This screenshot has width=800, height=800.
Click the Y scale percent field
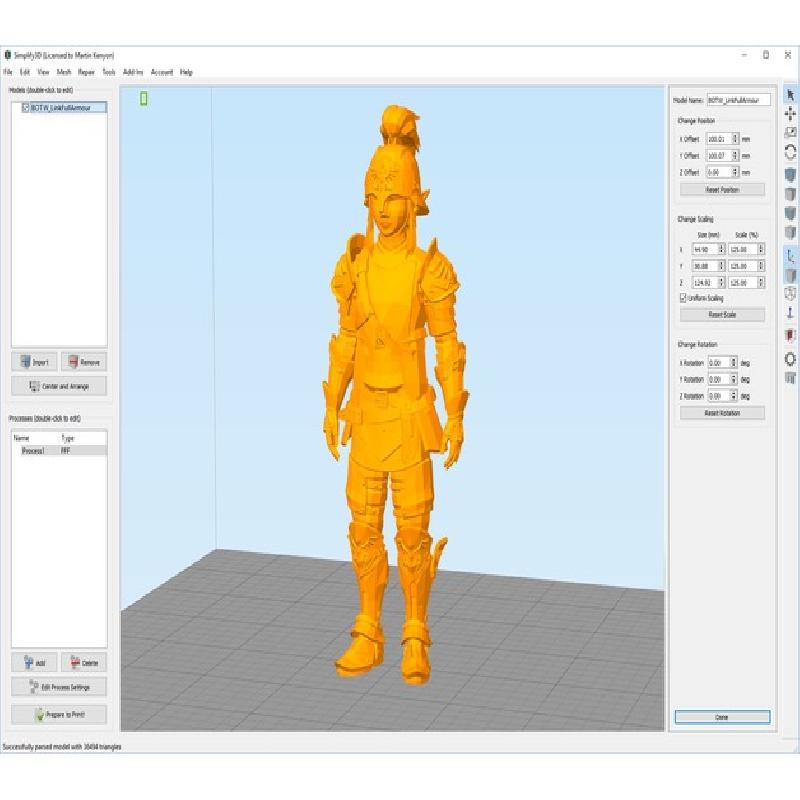(x=743, y=266)
